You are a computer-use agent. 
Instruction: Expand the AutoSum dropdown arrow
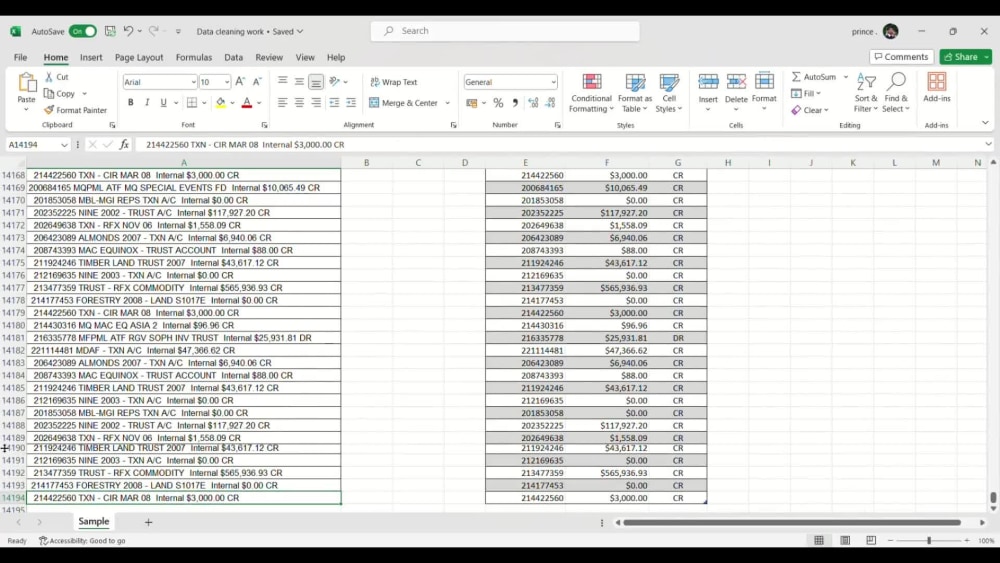point(846,77)
